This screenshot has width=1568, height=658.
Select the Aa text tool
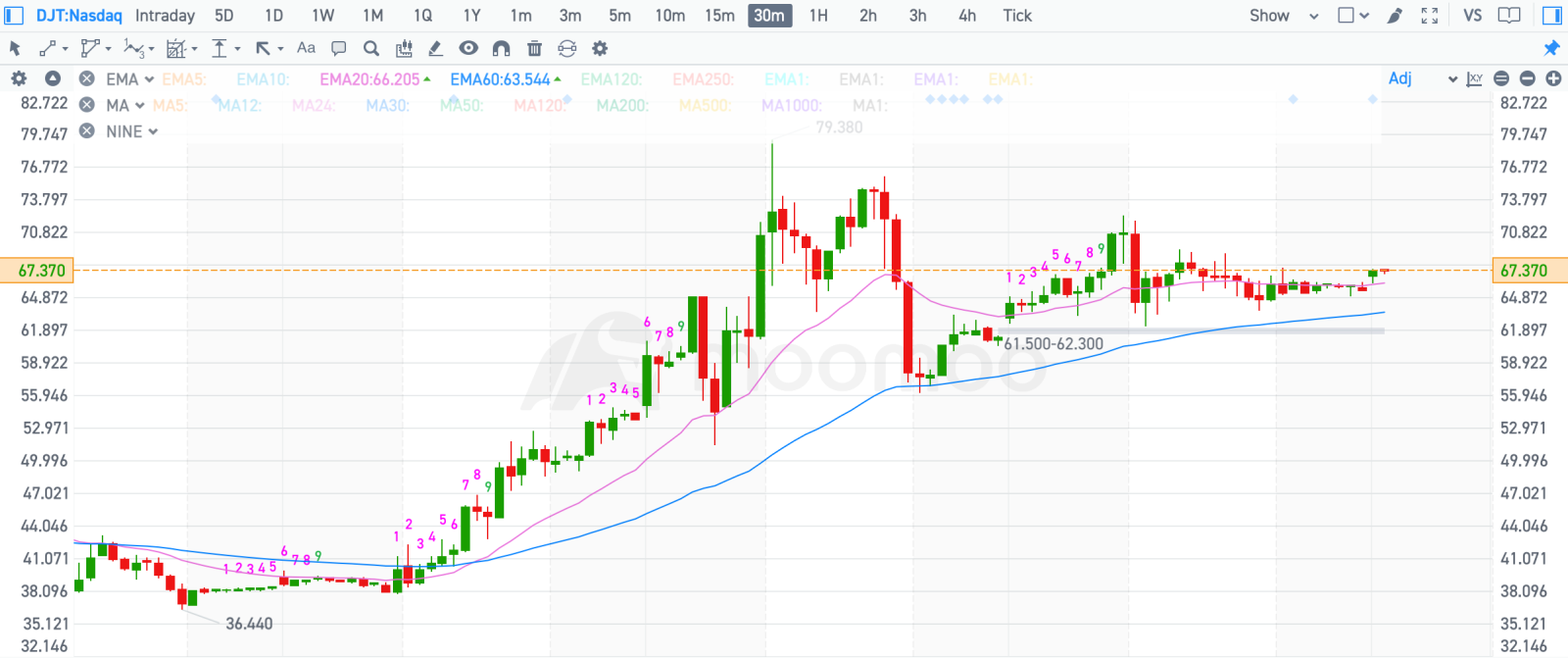(306, 47)
